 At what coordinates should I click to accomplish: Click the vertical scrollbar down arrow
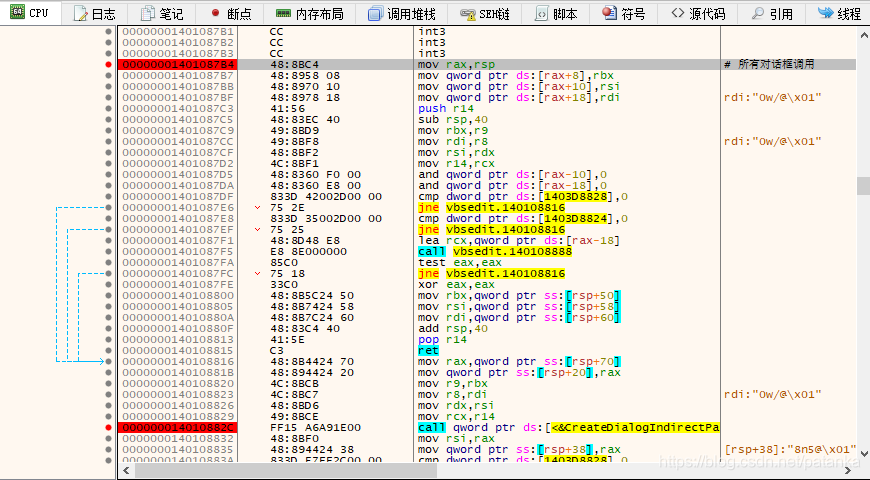863,456
